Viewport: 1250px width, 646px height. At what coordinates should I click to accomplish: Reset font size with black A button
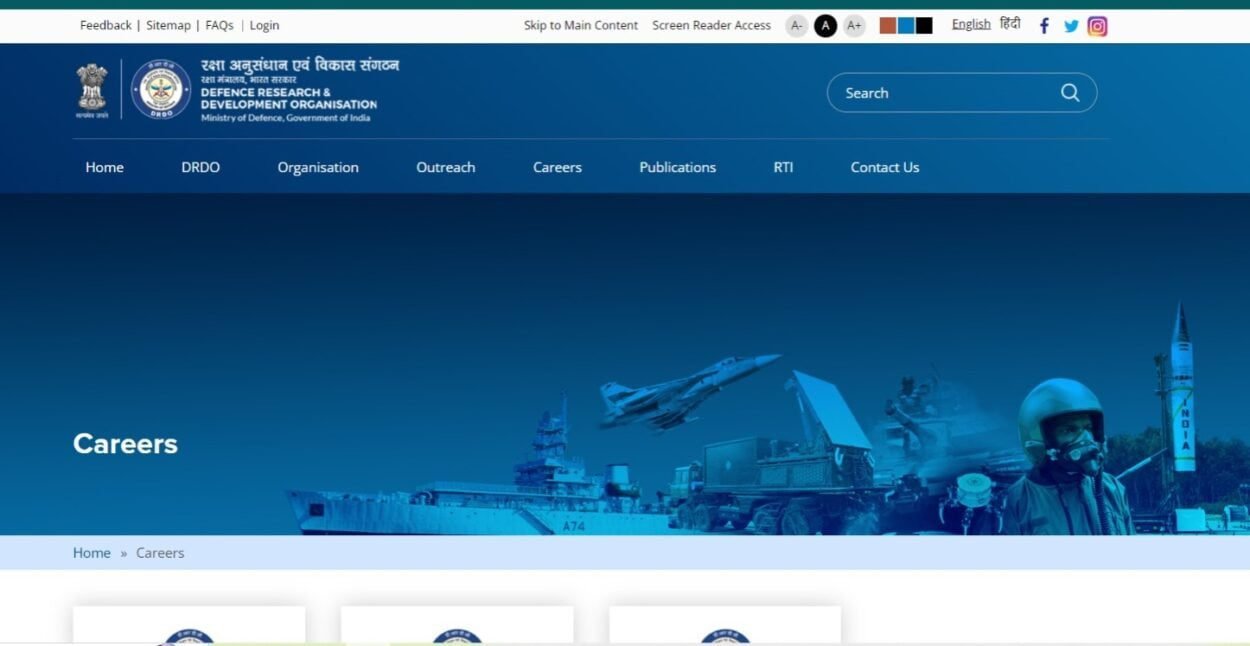pyautogui.click(x=825, y=26)
